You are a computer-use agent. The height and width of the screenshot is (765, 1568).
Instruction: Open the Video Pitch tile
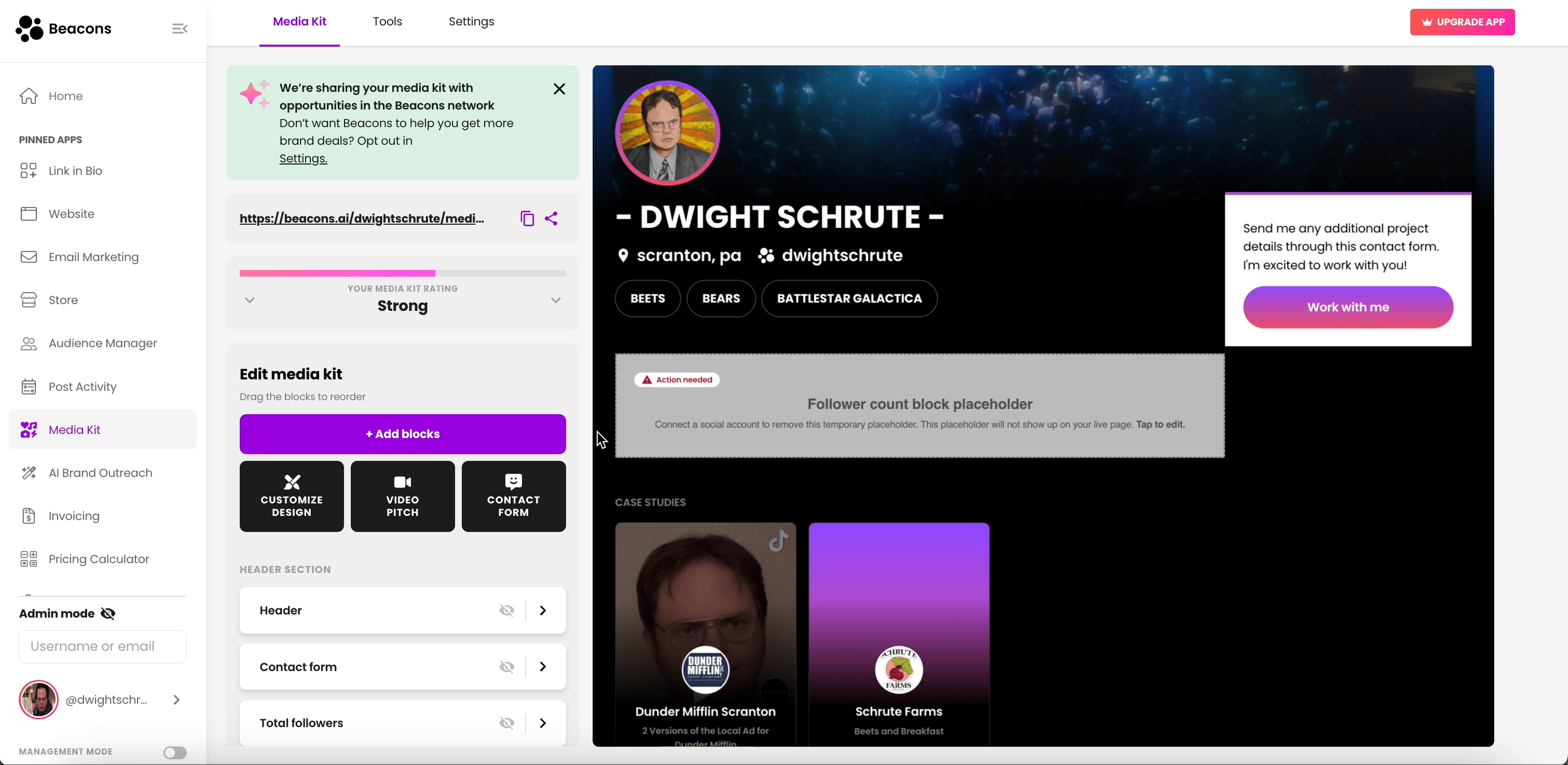coord(402,496)
